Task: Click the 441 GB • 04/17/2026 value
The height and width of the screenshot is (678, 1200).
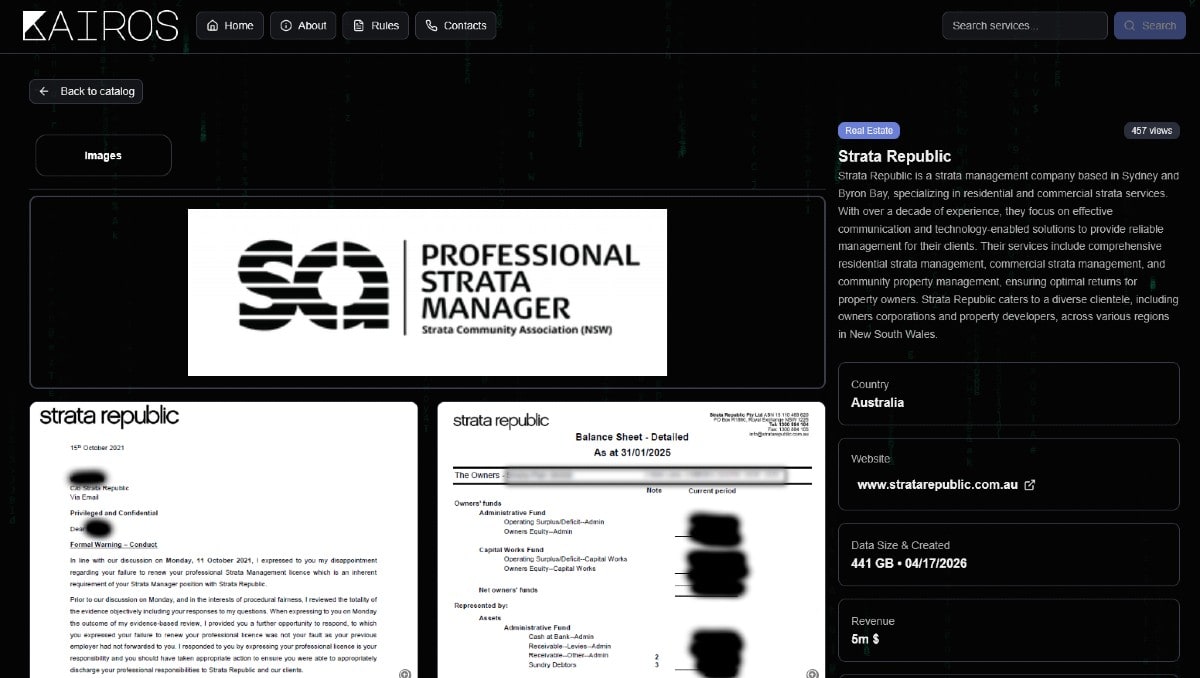Action: pyautogui.click(x=909, y=563)
